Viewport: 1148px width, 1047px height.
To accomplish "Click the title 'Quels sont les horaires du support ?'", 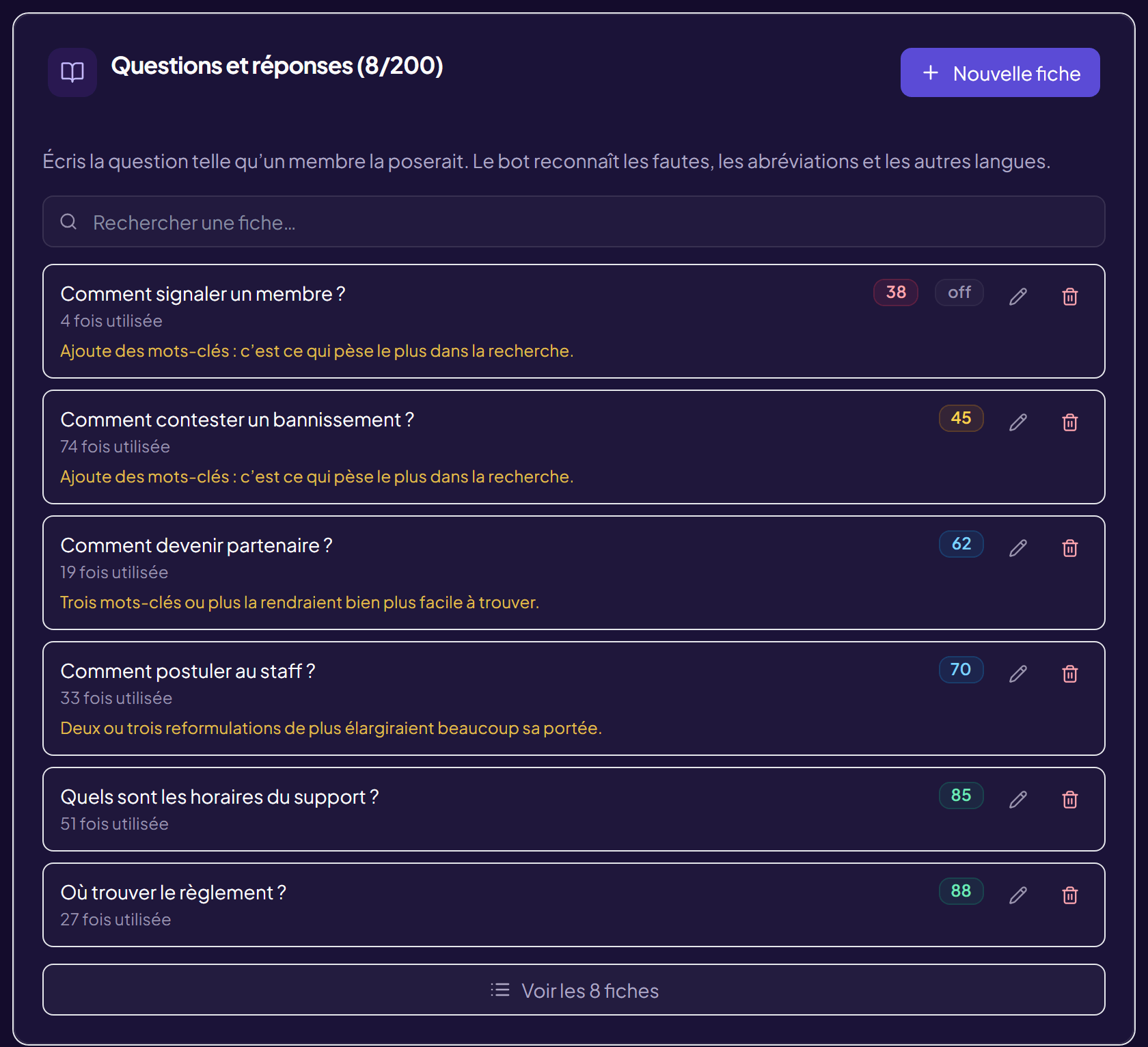I will pyautogui.click(x=219, y=797).
